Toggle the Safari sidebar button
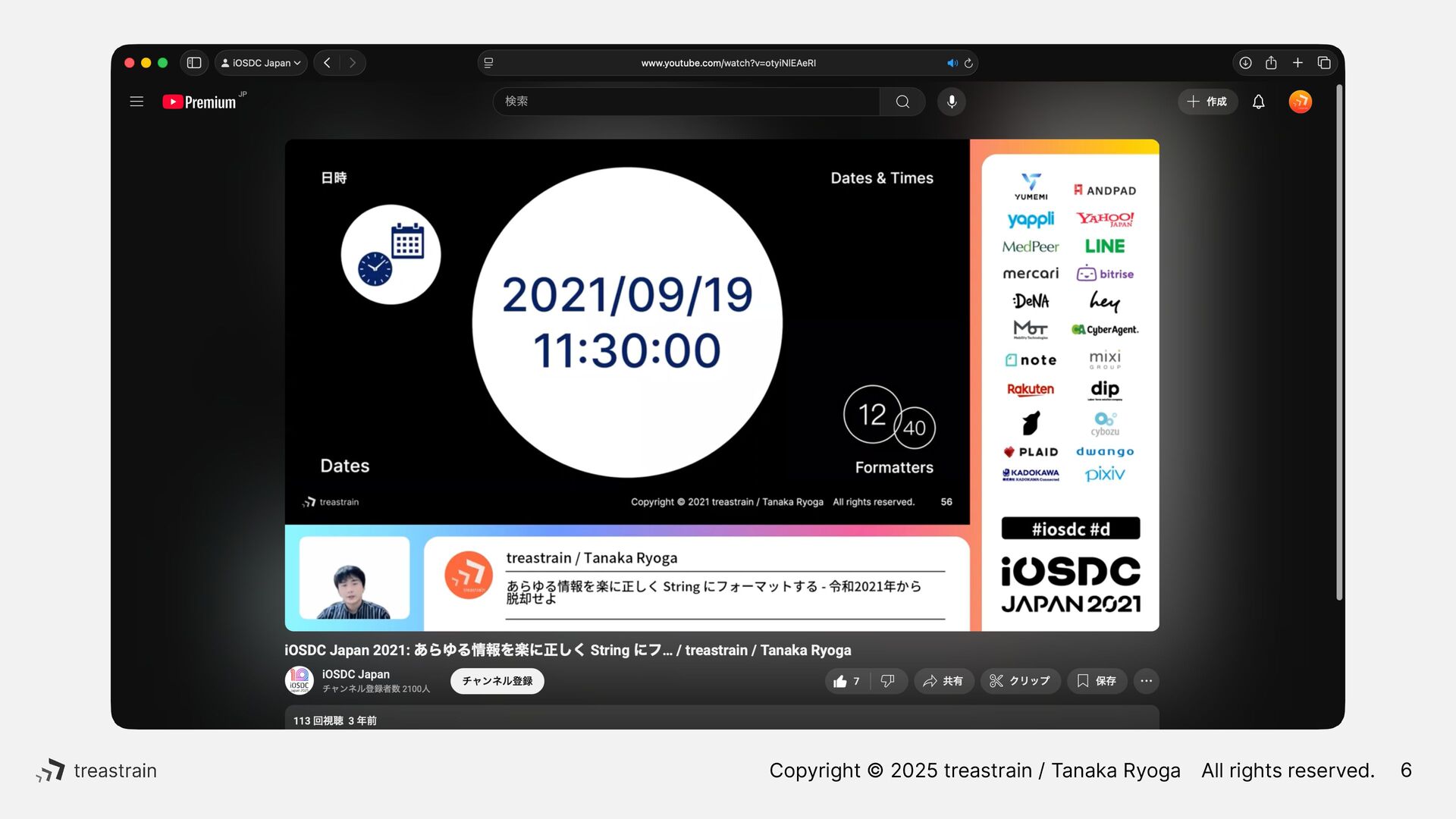 (x=194, y=63)
